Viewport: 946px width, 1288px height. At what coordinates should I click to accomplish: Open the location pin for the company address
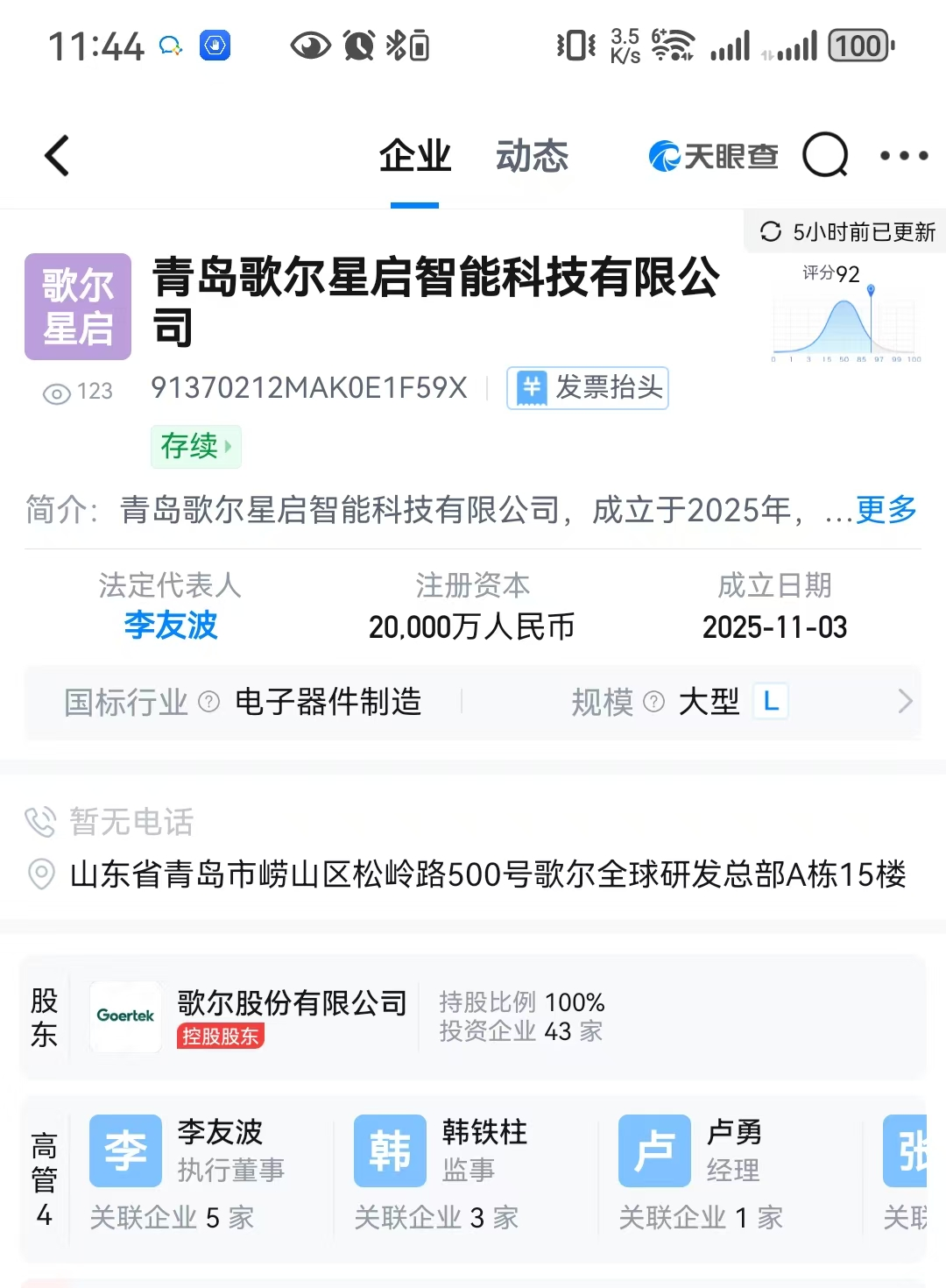pyautogui.click(x=40, y=874)
